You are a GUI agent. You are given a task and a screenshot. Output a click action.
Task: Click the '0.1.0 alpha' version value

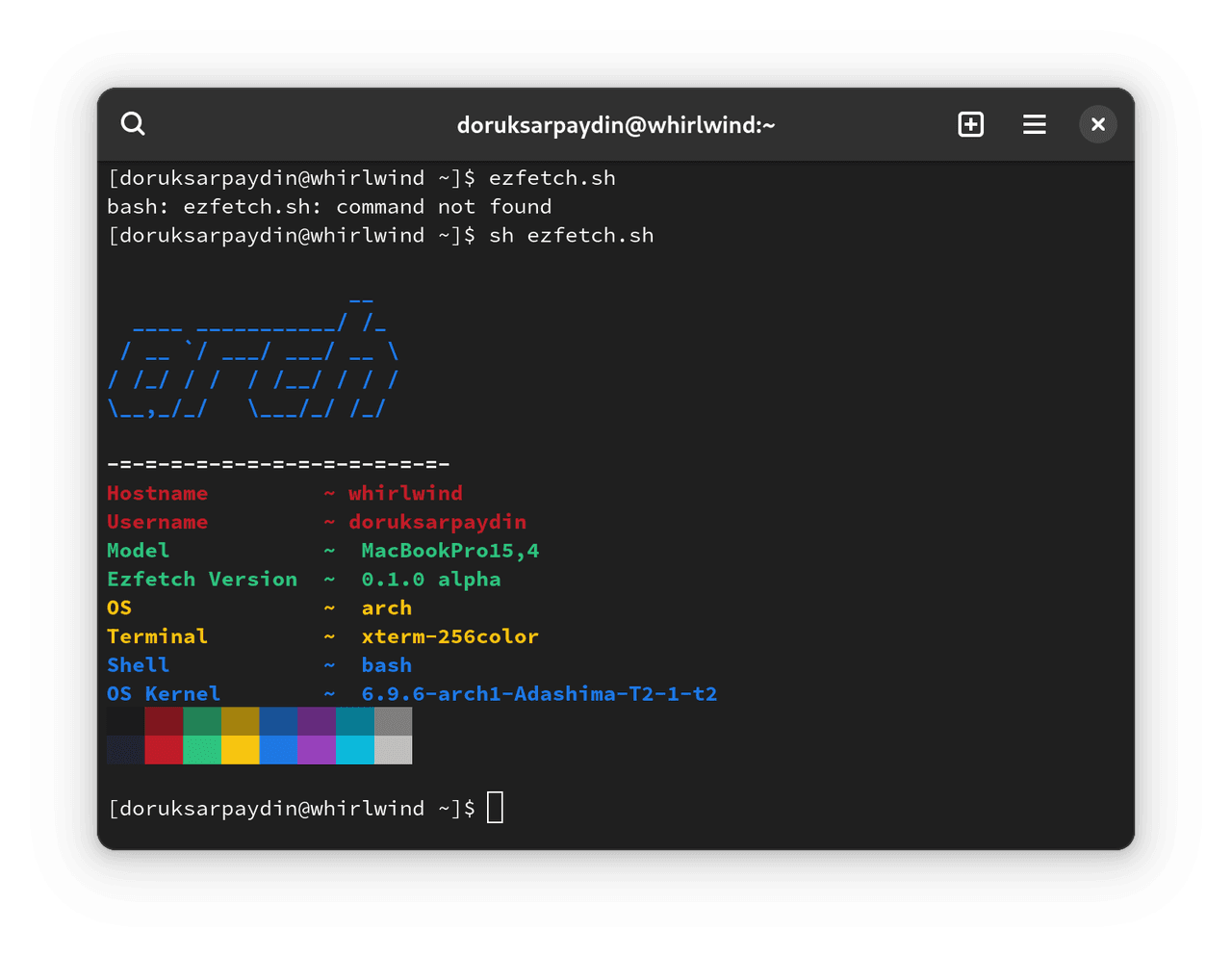tap(431, 580)
